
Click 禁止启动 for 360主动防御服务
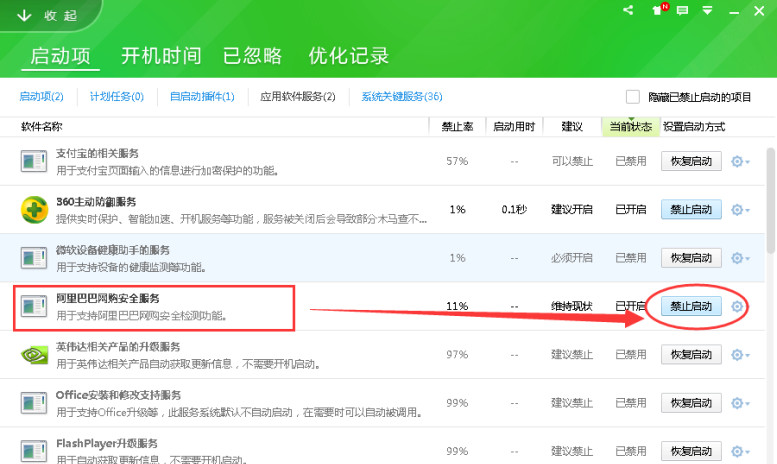click(691, 210)
